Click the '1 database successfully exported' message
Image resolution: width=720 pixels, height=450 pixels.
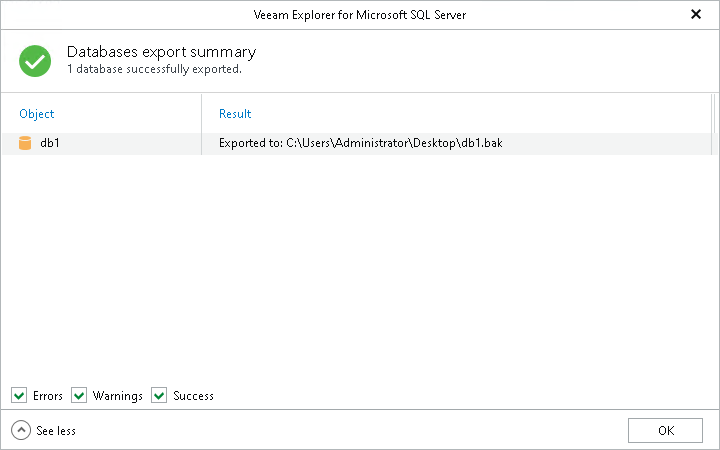pos(154,70)
